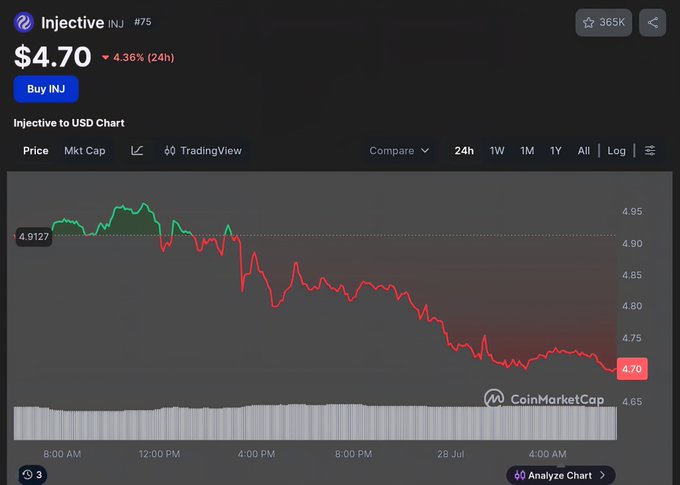Click the 28 Jul date axis label
Viewport: 680px width, 485px height.
450,454
